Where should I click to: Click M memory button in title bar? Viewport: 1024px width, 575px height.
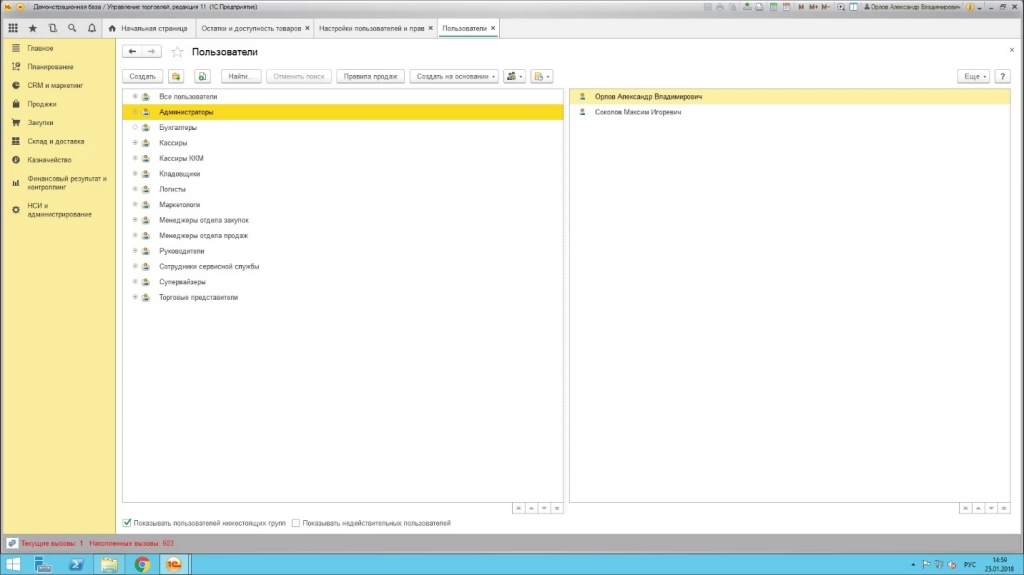click(x=801, y=7)
